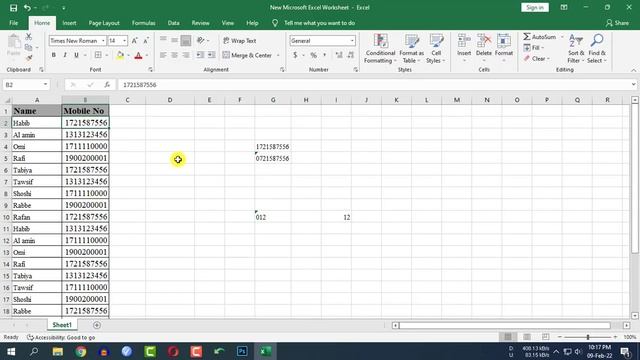Open the General number format dropdown

(352, 40)
